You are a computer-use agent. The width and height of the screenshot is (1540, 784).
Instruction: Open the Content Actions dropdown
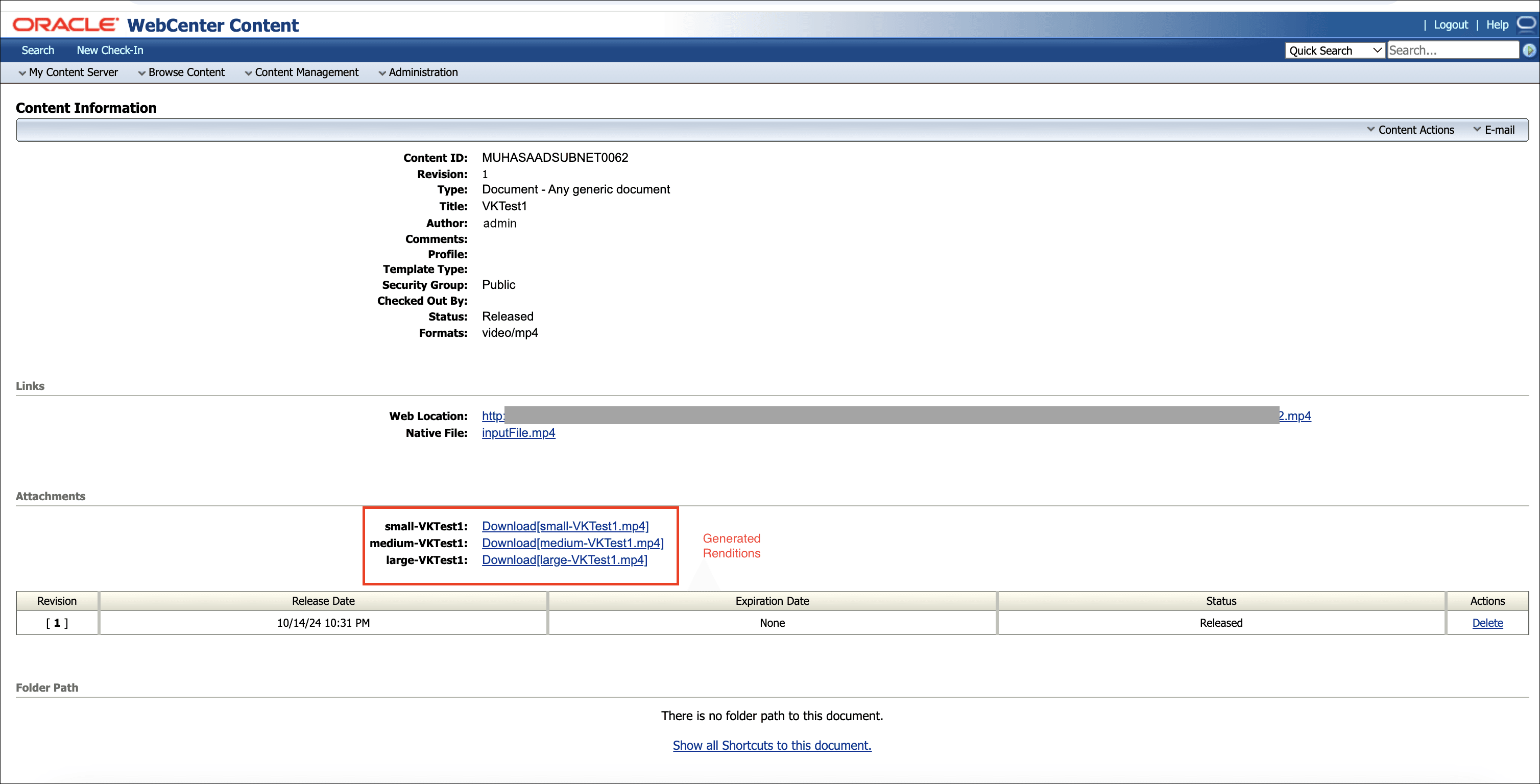point(1410,130)
